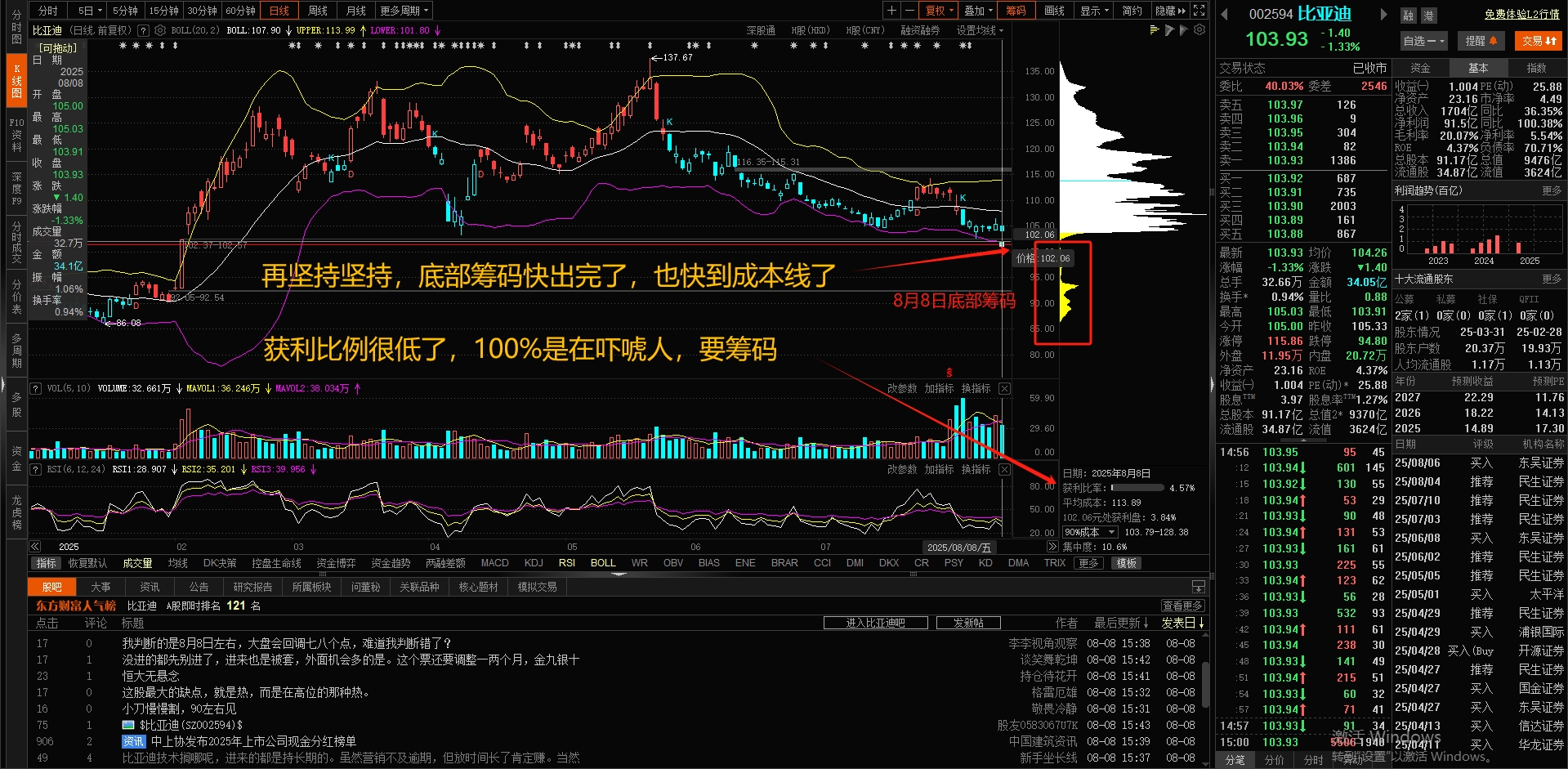
Task: Open the 90%成本 cost range dropdown
Action: coord(1090,532)
